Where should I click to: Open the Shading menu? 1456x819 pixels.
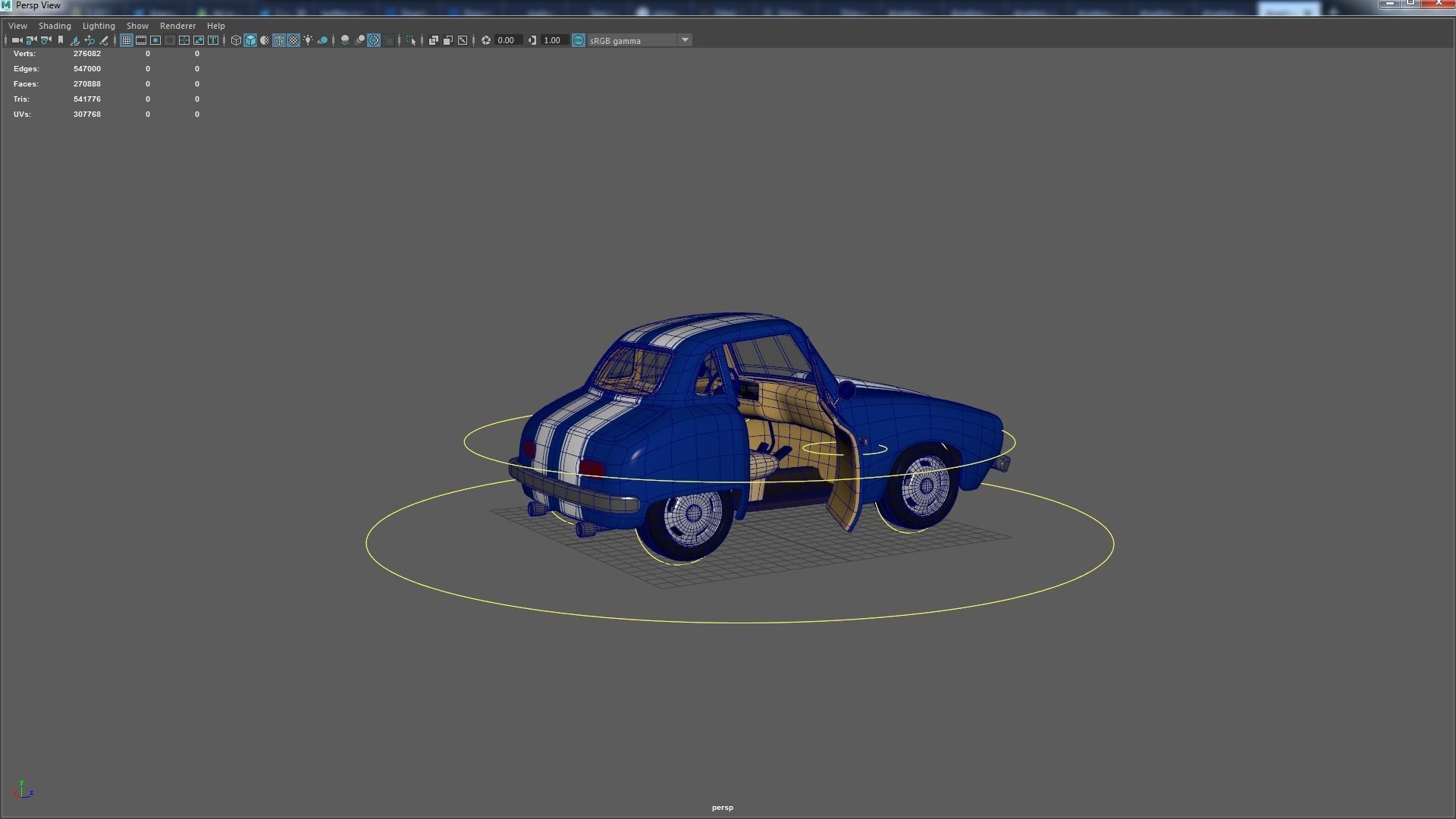coord(55,26)
